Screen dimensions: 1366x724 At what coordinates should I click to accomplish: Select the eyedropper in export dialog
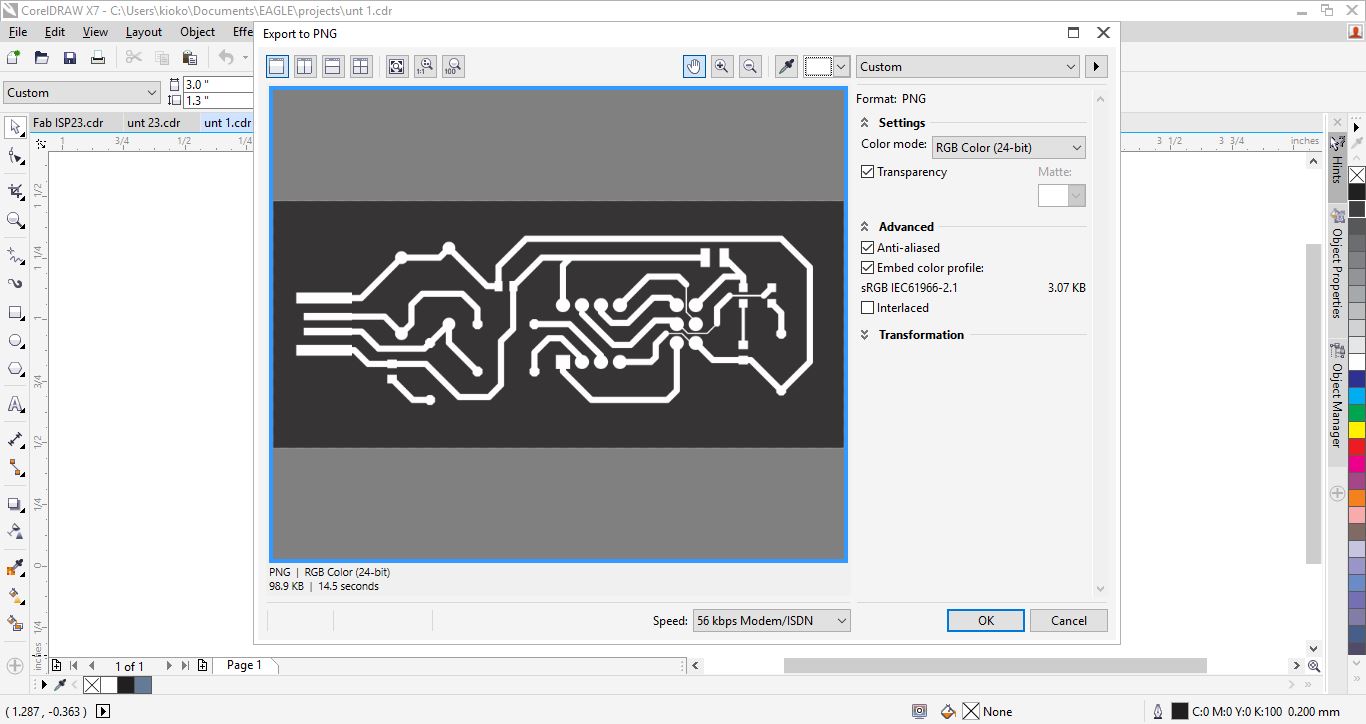787,67
